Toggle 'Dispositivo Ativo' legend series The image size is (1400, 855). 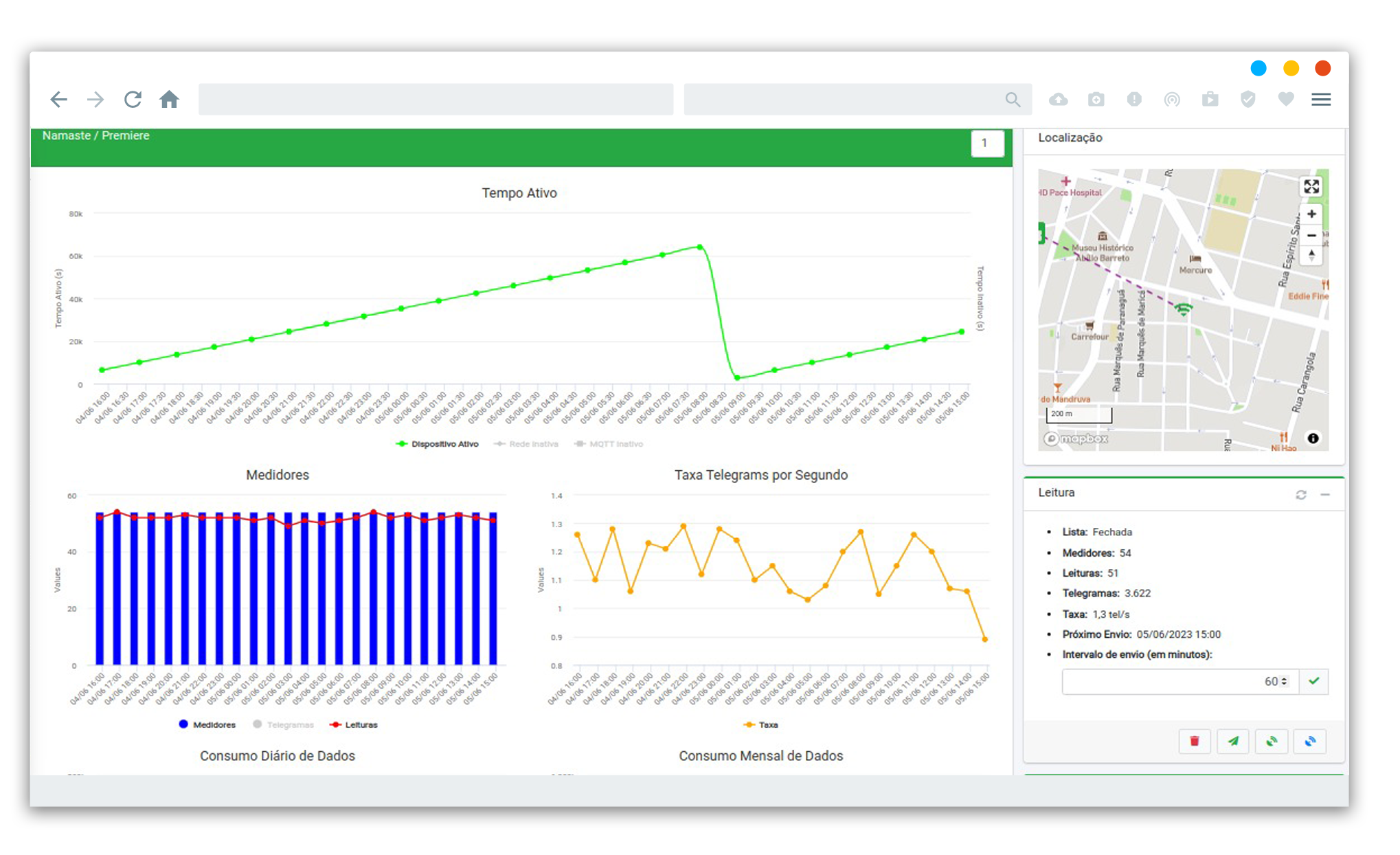tap(438, 444)
